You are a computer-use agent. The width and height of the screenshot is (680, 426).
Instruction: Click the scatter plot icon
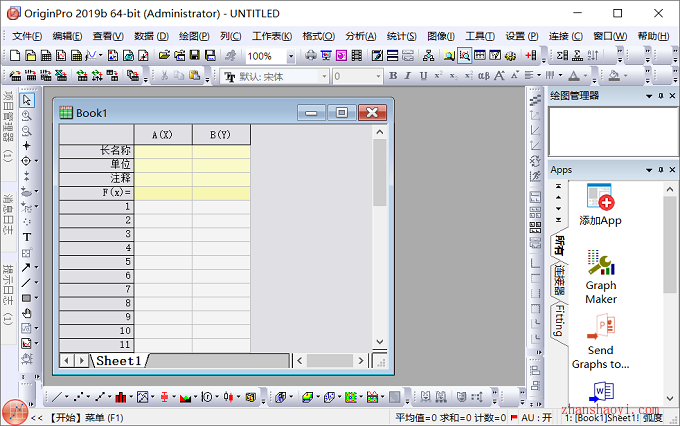coord(78,397)
